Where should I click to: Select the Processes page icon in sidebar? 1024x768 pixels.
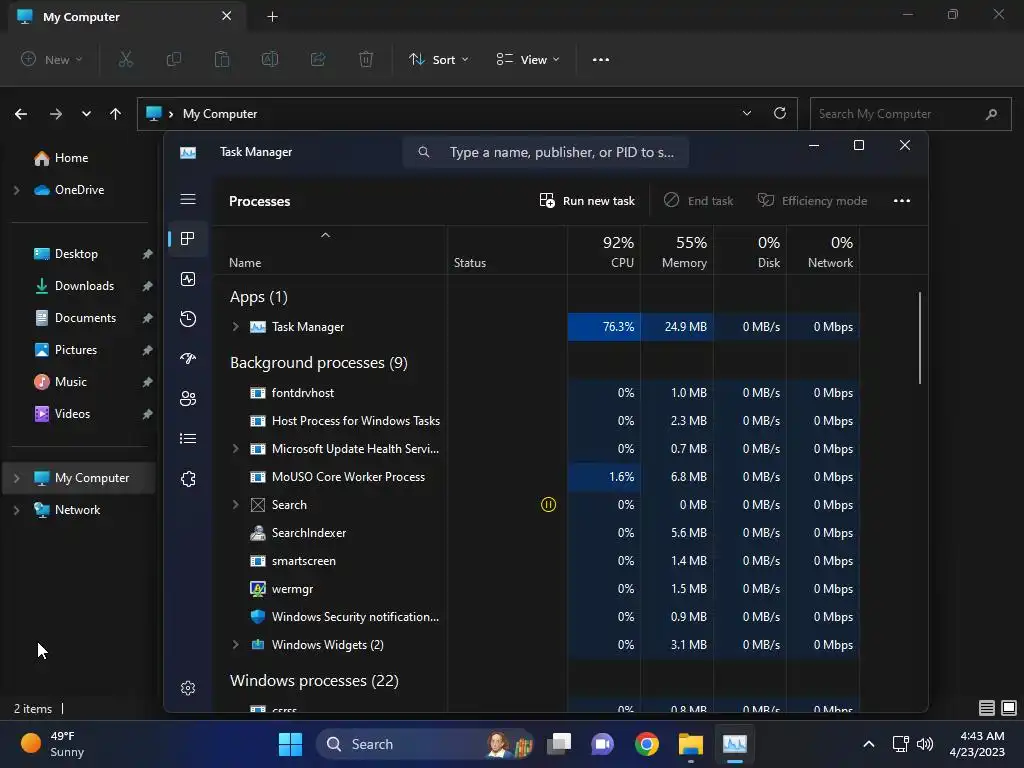(188, 239)
